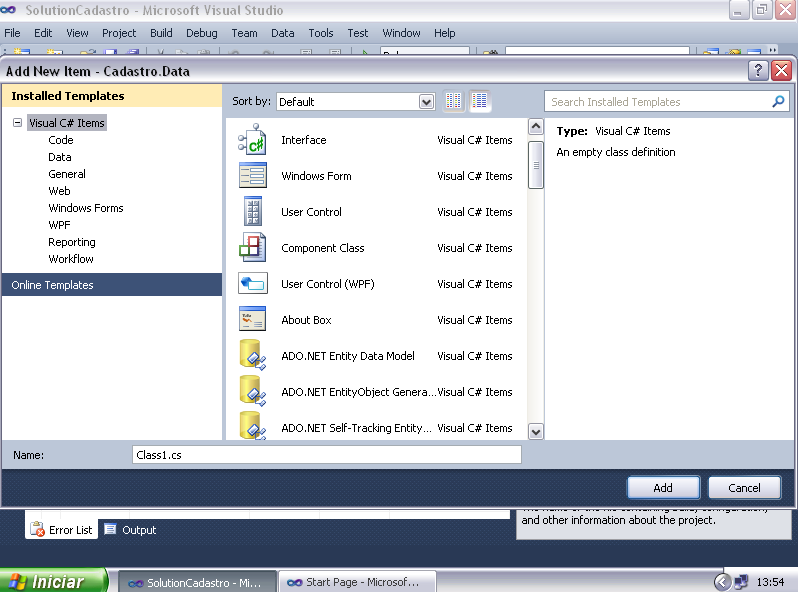Image resolution: width=798 pixels, height=592 pixels.
Task: Click the Windows Iniciar start button
Action: [x=53, y=581]
